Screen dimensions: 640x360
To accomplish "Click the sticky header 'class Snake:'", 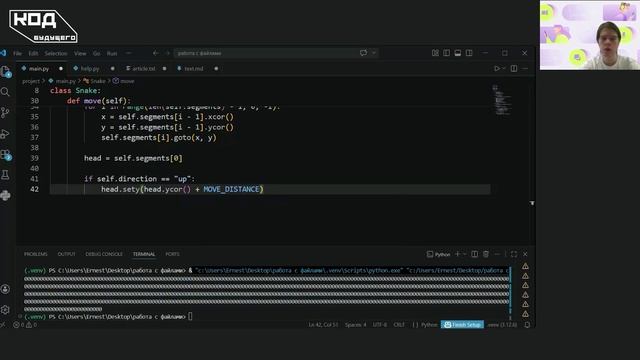I will point(75,91).
